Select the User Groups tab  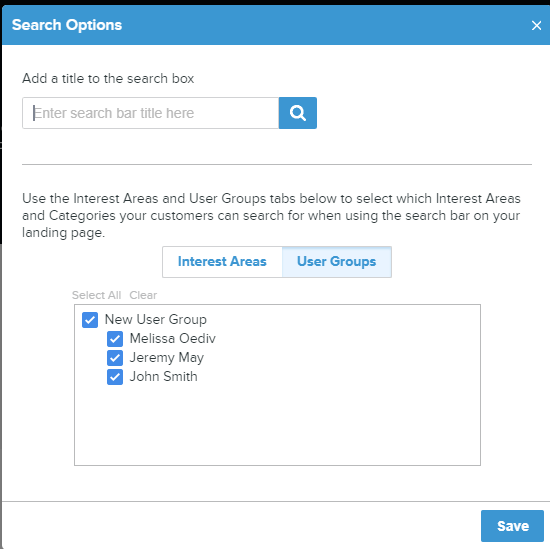[x=337, y=262]
